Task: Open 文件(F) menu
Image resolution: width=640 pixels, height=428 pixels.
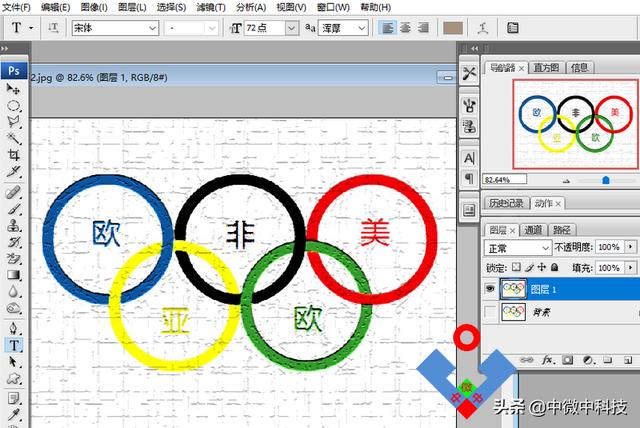Action: pyautogui.click(x=16, y=7)
